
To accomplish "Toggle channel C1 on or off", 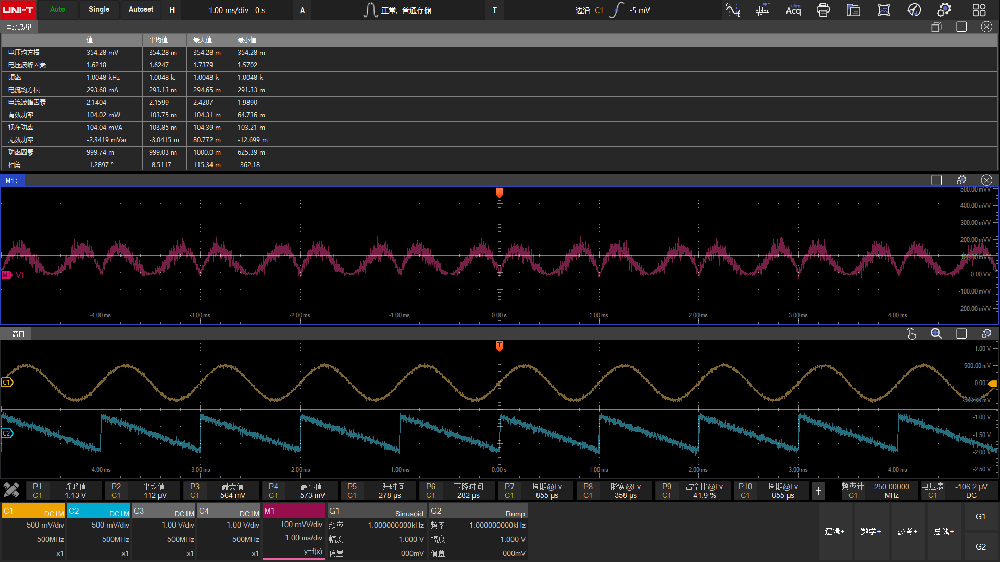I will (x=33, y=511).
